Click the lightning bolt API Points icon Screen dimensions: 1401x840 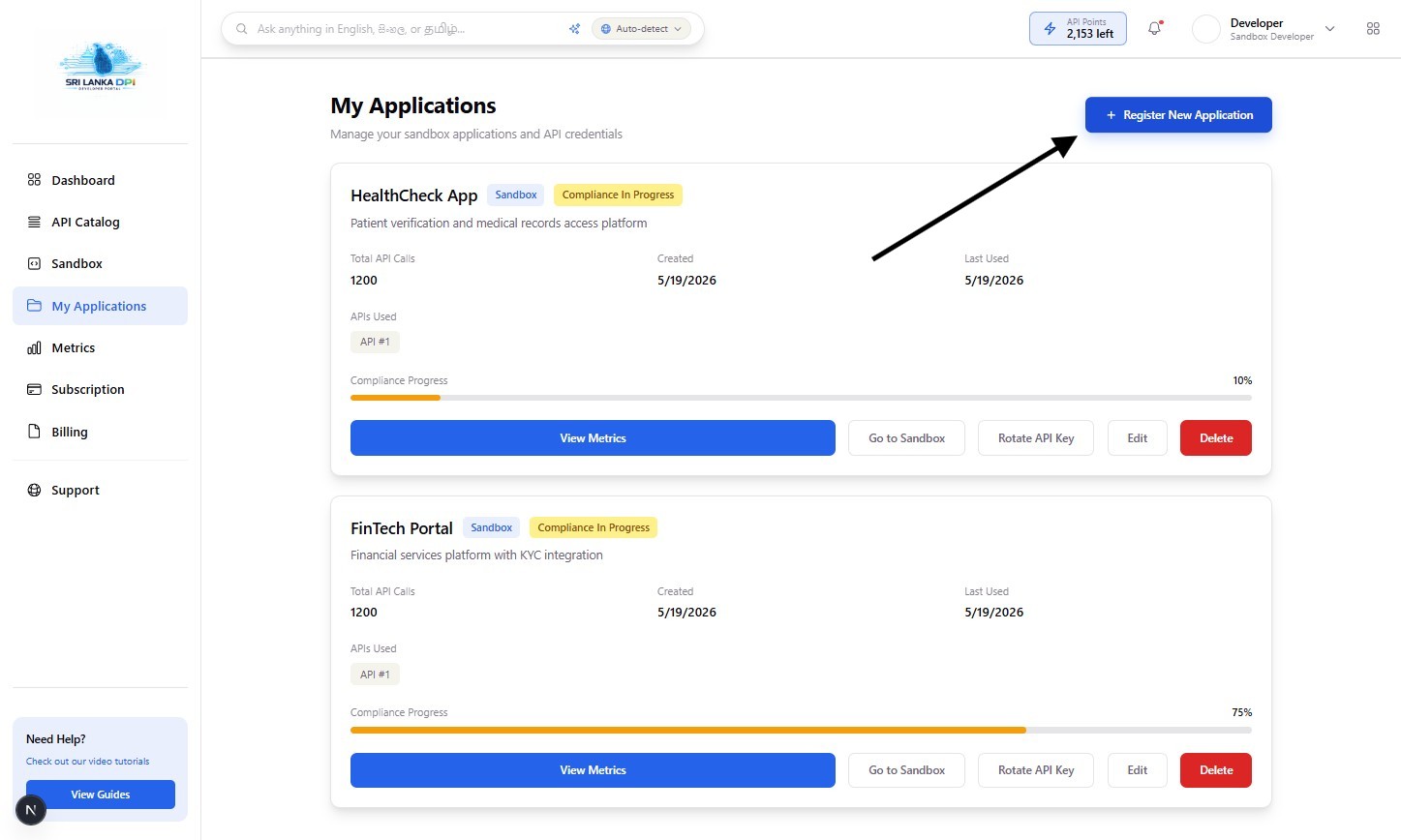1050,29
